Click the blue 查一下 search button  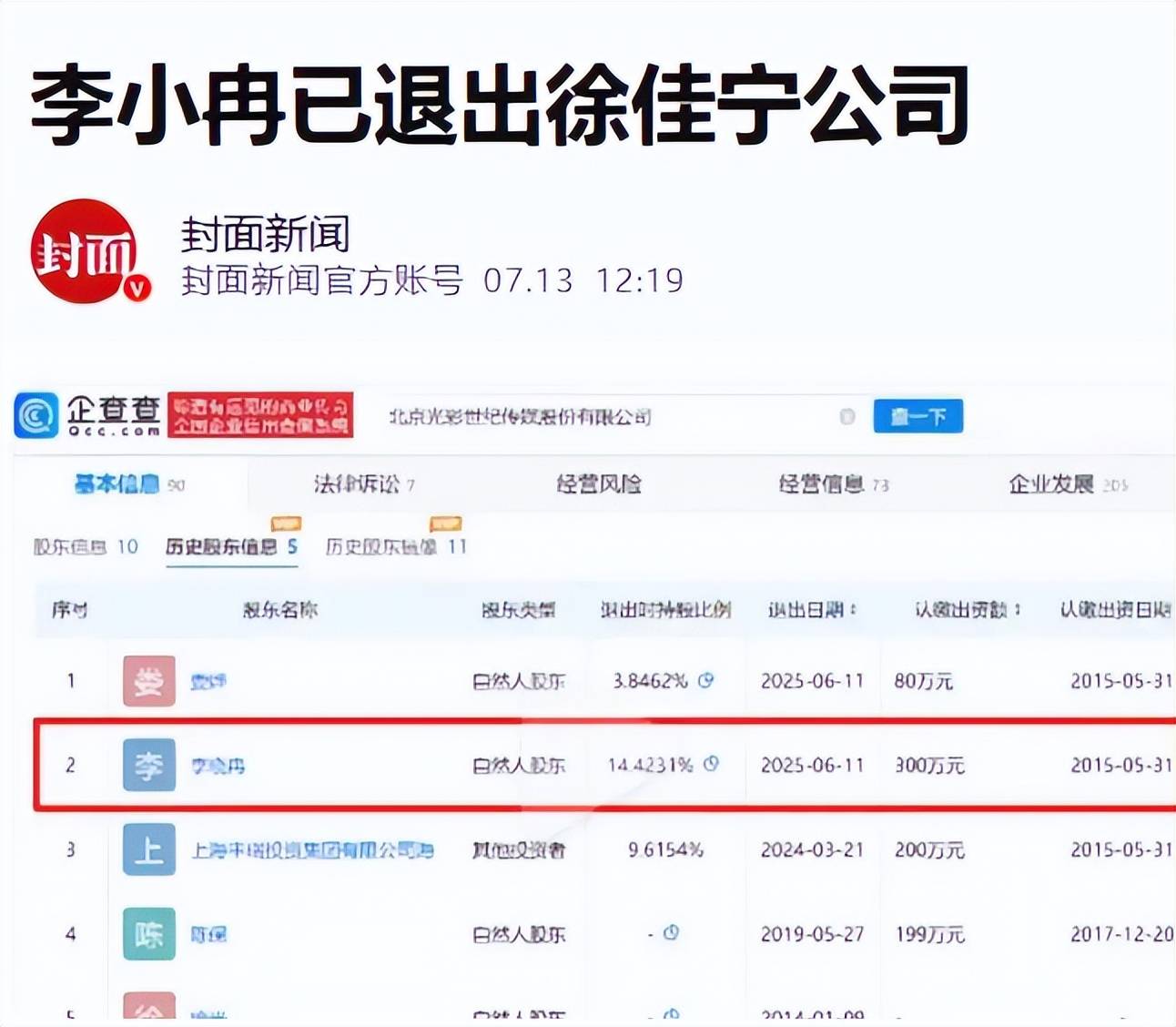pos(917,416)
